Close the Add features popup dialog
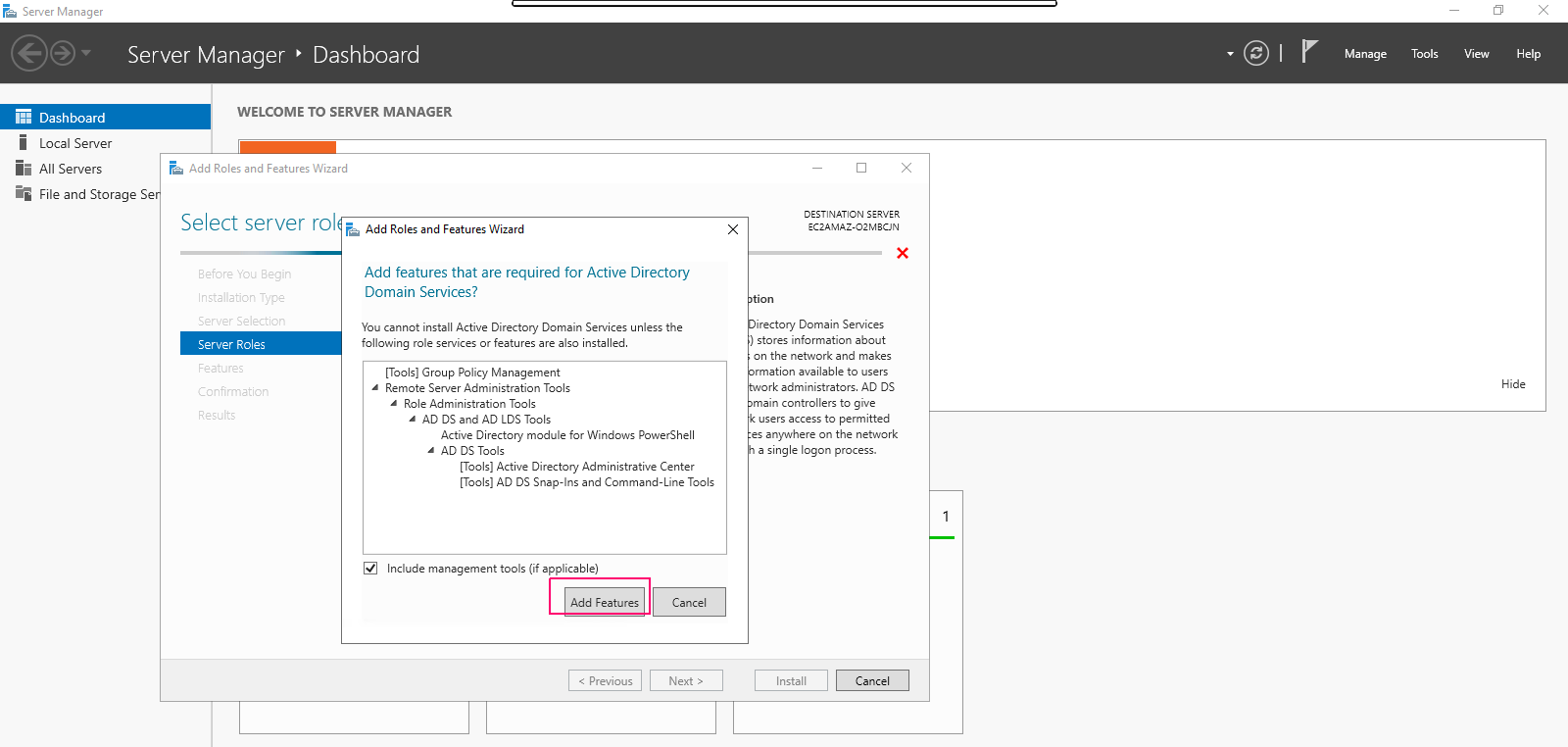 [733, 229]
